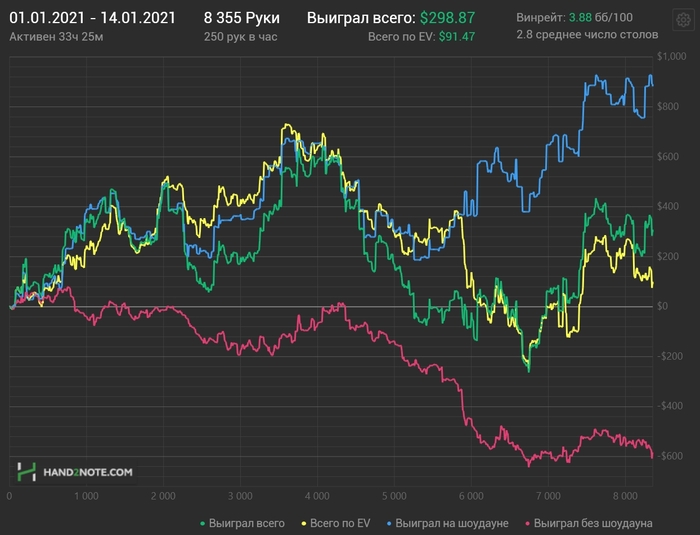This screenshot has height=535, width=700.
Task: Click the $400 y-axis label
Action: [x=668, y=206]
